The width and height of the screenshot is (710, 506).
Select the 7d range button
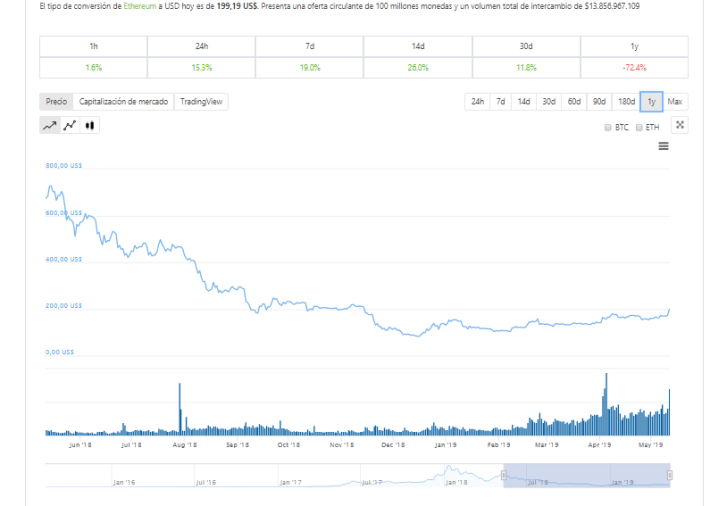(x=500, y=101)
